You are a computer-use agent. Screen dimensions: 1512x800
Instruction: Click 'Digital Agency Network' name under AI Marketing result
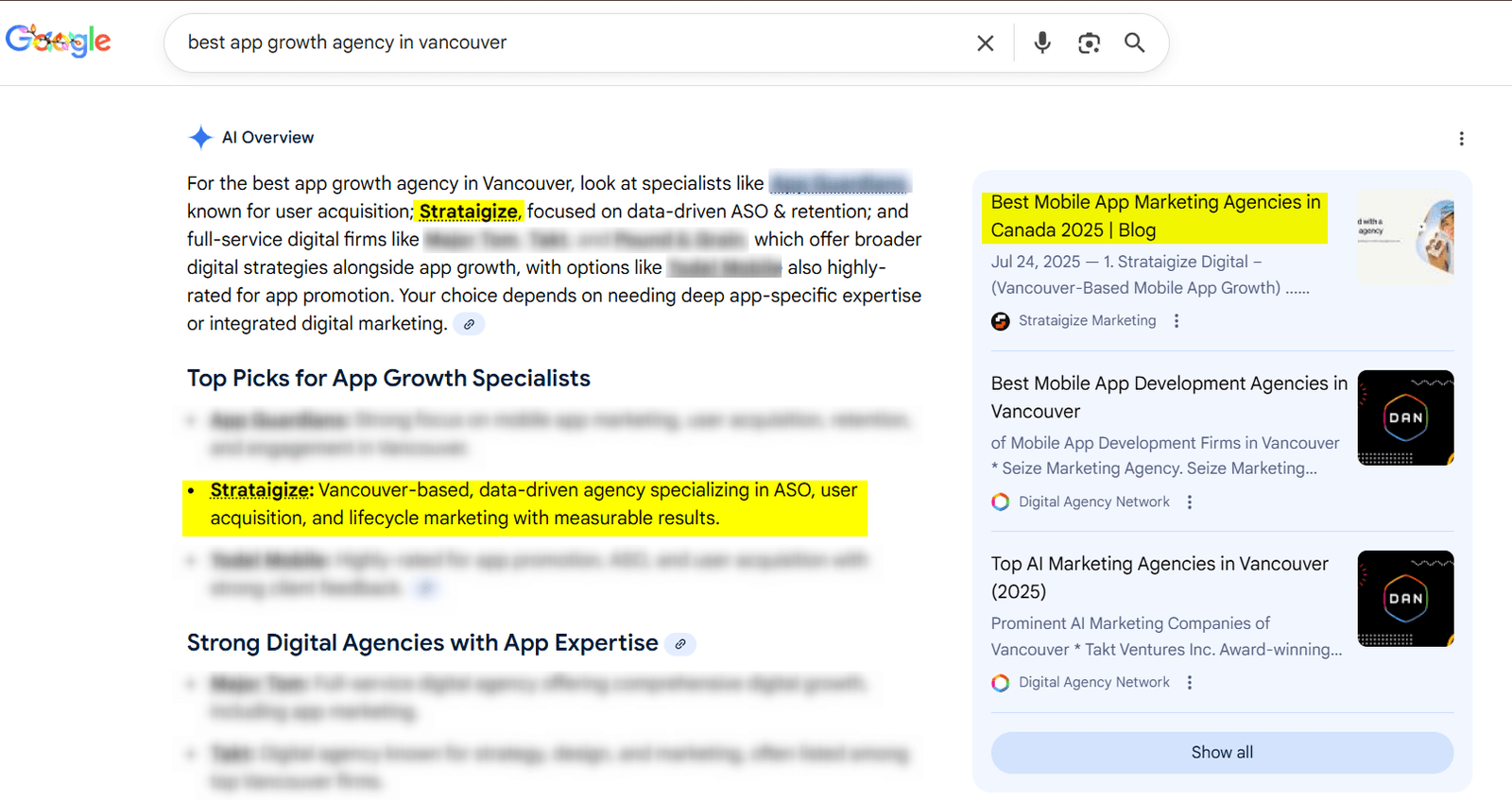pos(1093,682)
